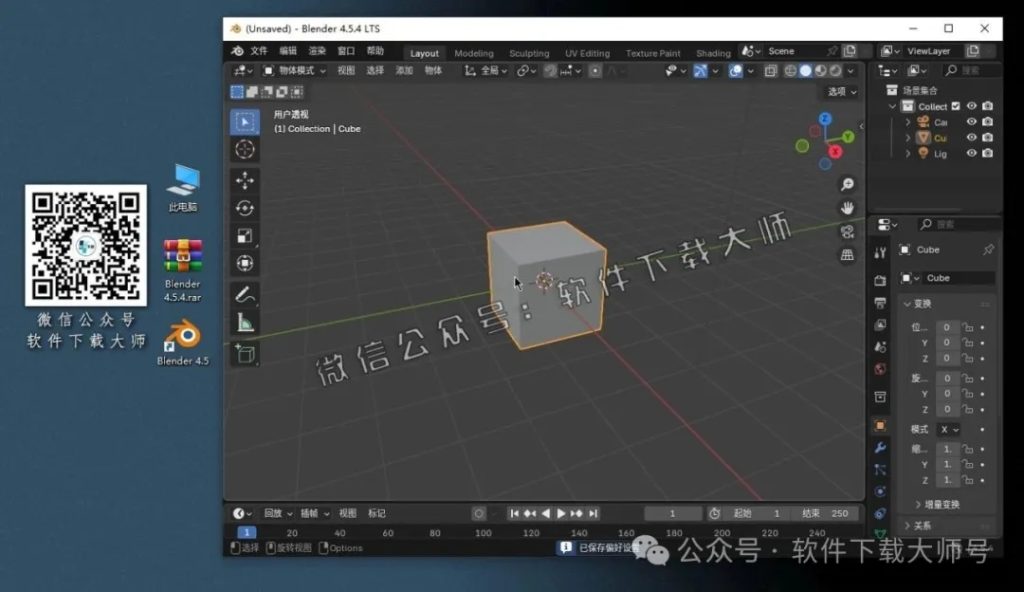Select the Scale tool
This screenshot has width=1024, height=592.
point(245,235)
